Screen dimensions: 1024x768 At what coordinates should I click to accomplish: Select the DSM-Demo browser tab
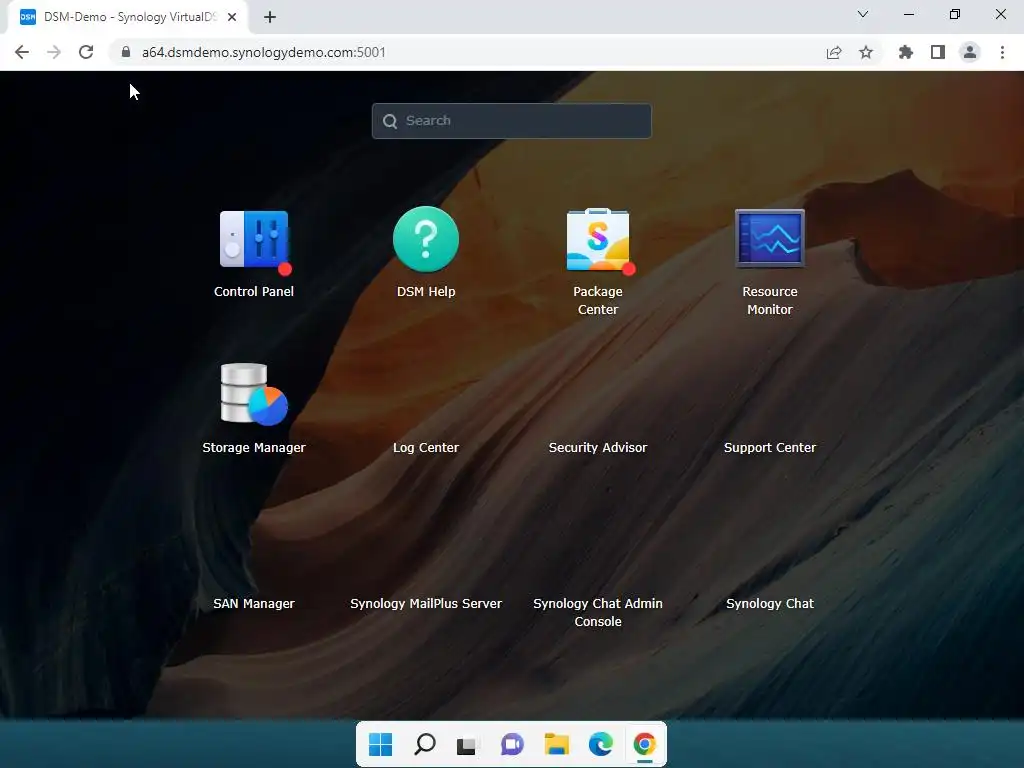[127, 17]
